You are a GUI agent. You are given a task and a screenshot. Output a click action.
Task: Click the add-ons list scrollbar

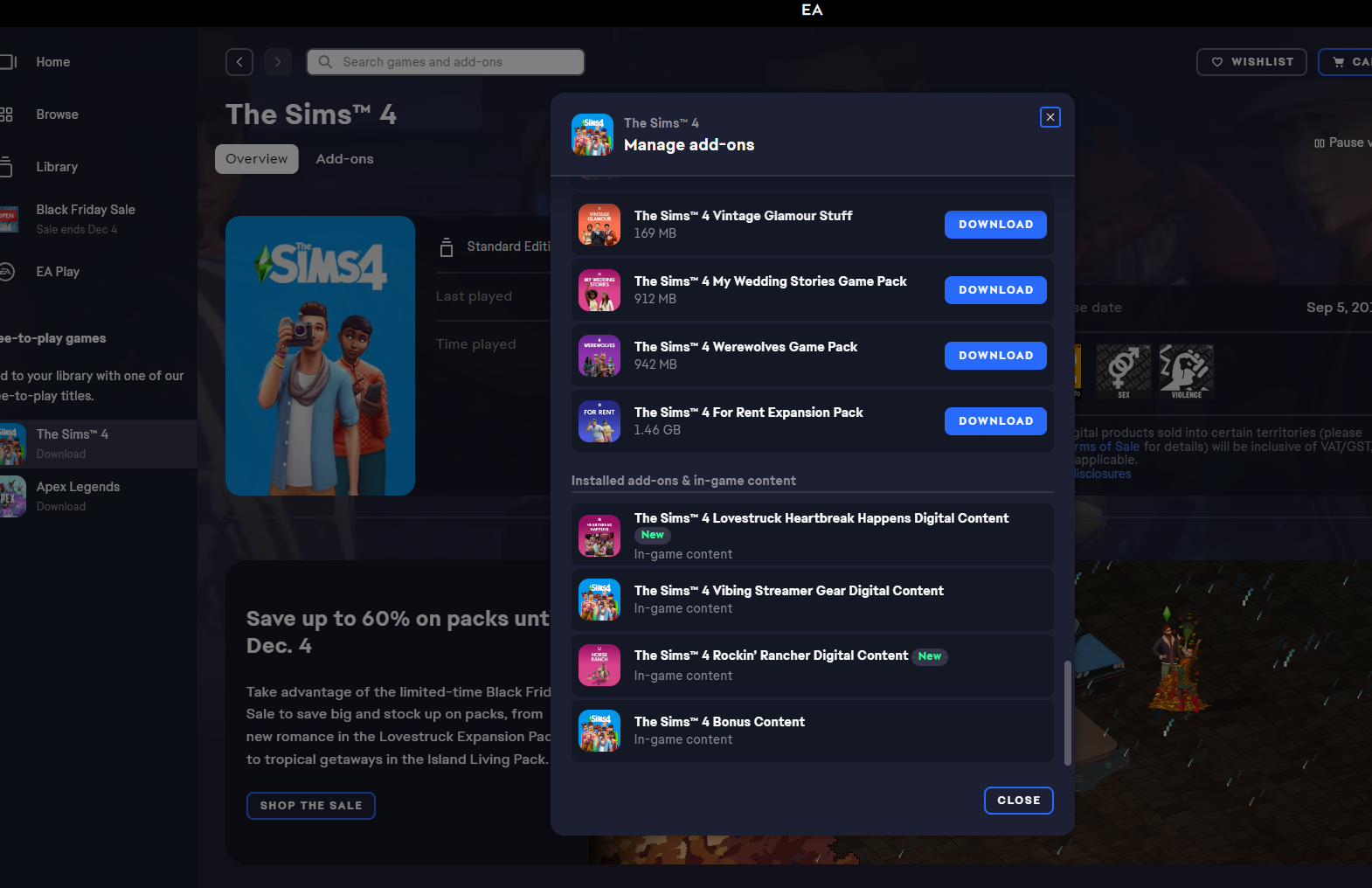coord(1067,712)
